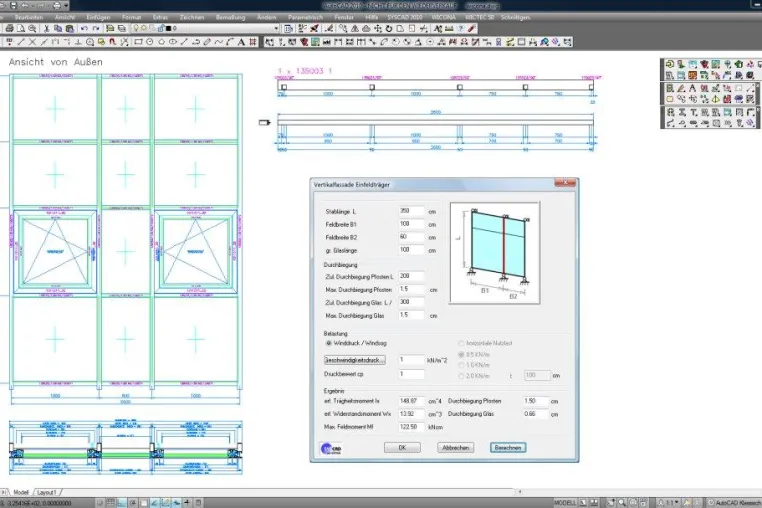Click the black layer color swatch
This screenshot has height=508, width=762.
pyautogui.click(x=168, y=28)
